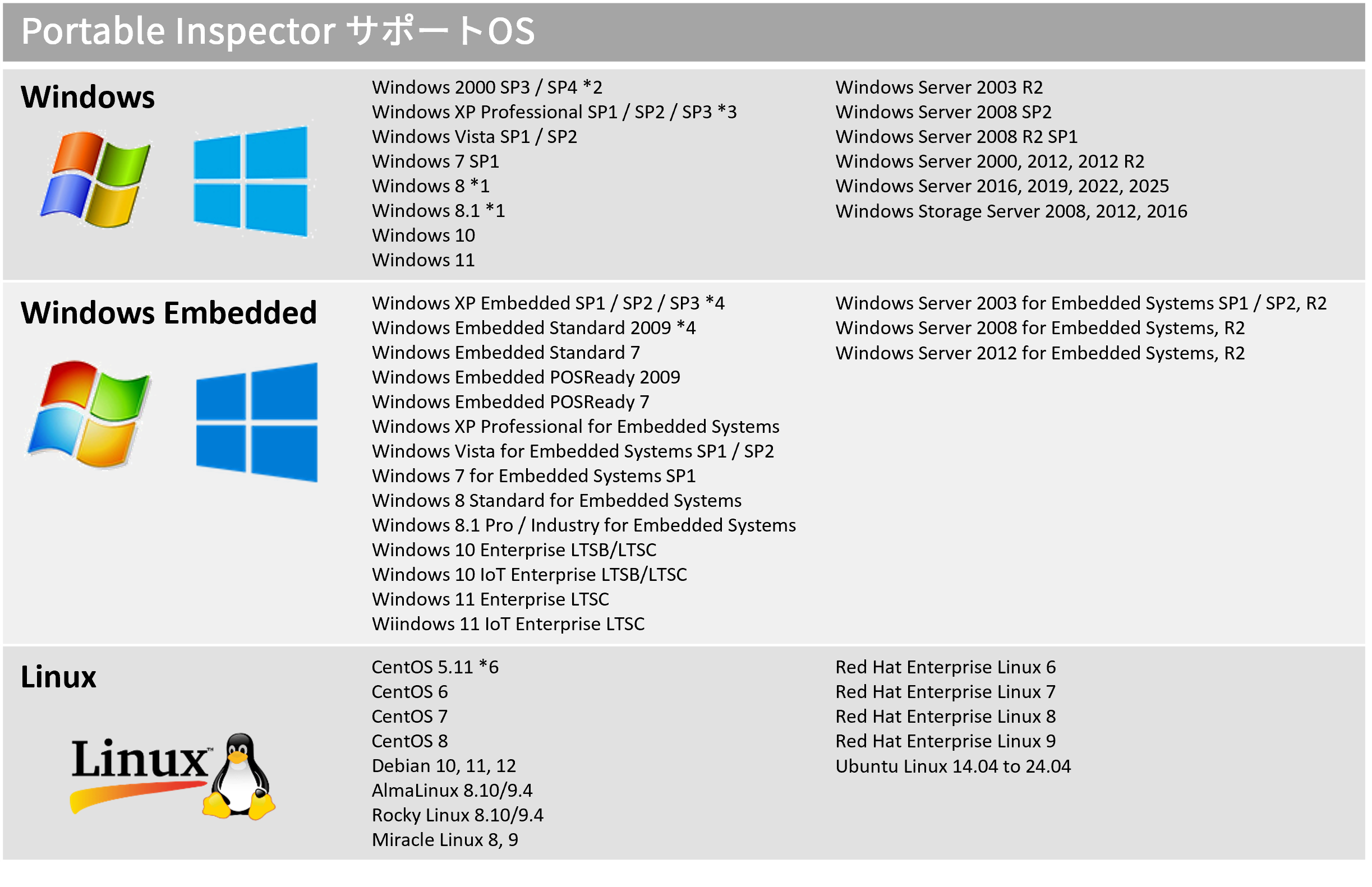Click the classic Windows XP flag logo
This screenshot has width=1372, height=887.
pyautogui.click(x=96, y=178)
